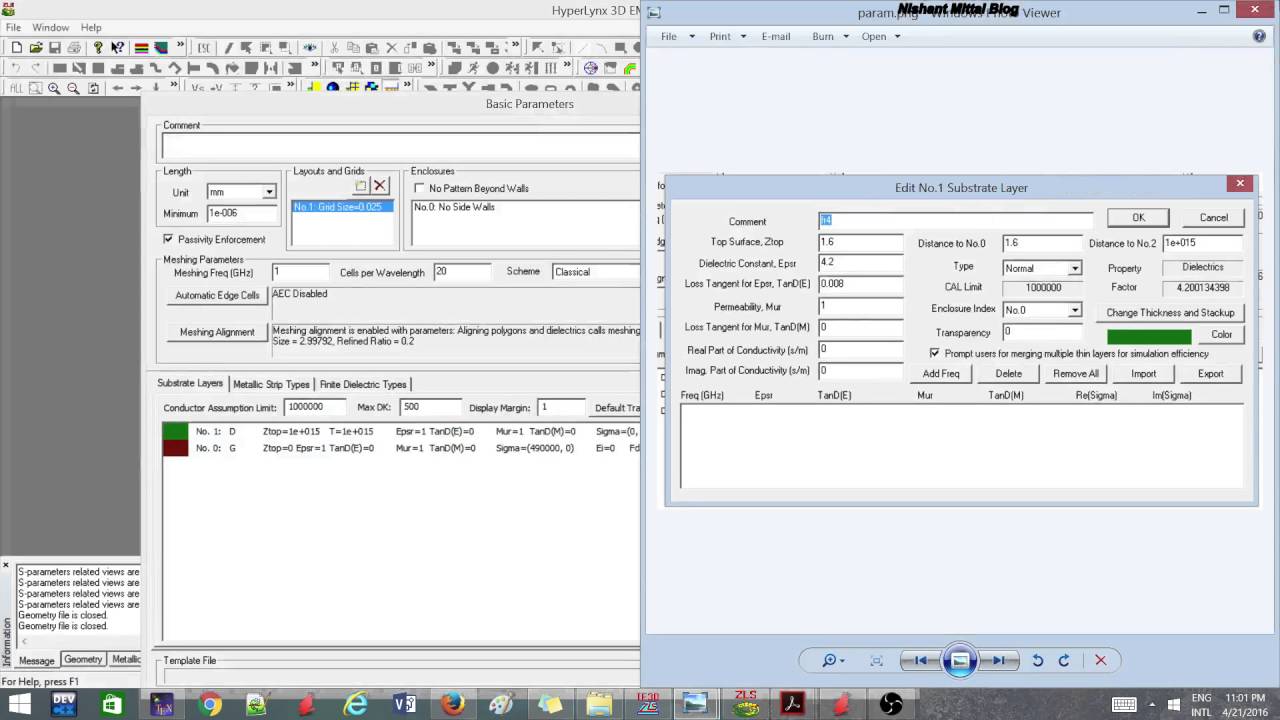
Task: Click the red delete X in Photo Viewer
Action: (x=1100, y=660)
